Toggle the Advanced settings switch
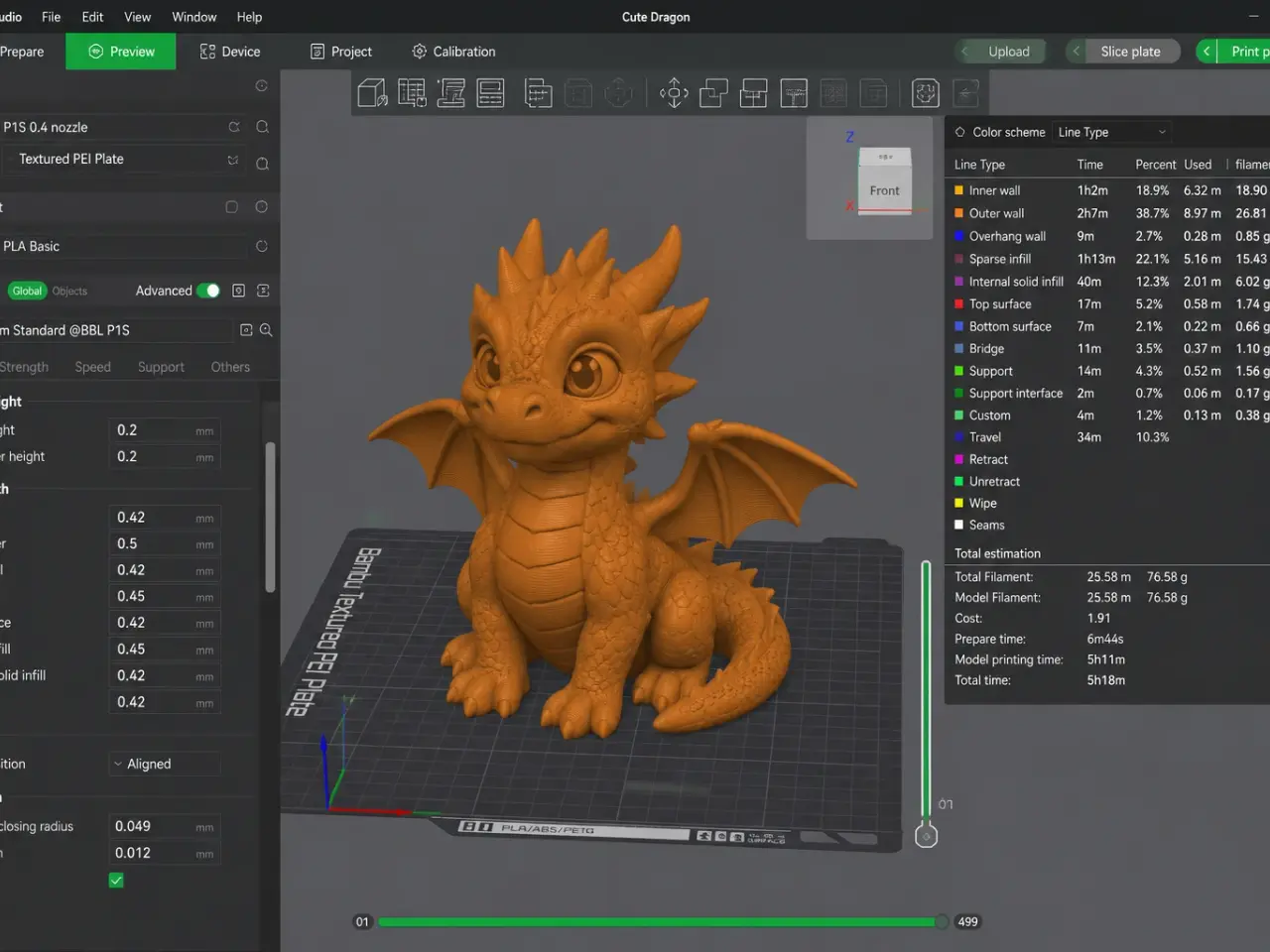1270x952 pixels. pyautogui.click(x=208, y=291)
